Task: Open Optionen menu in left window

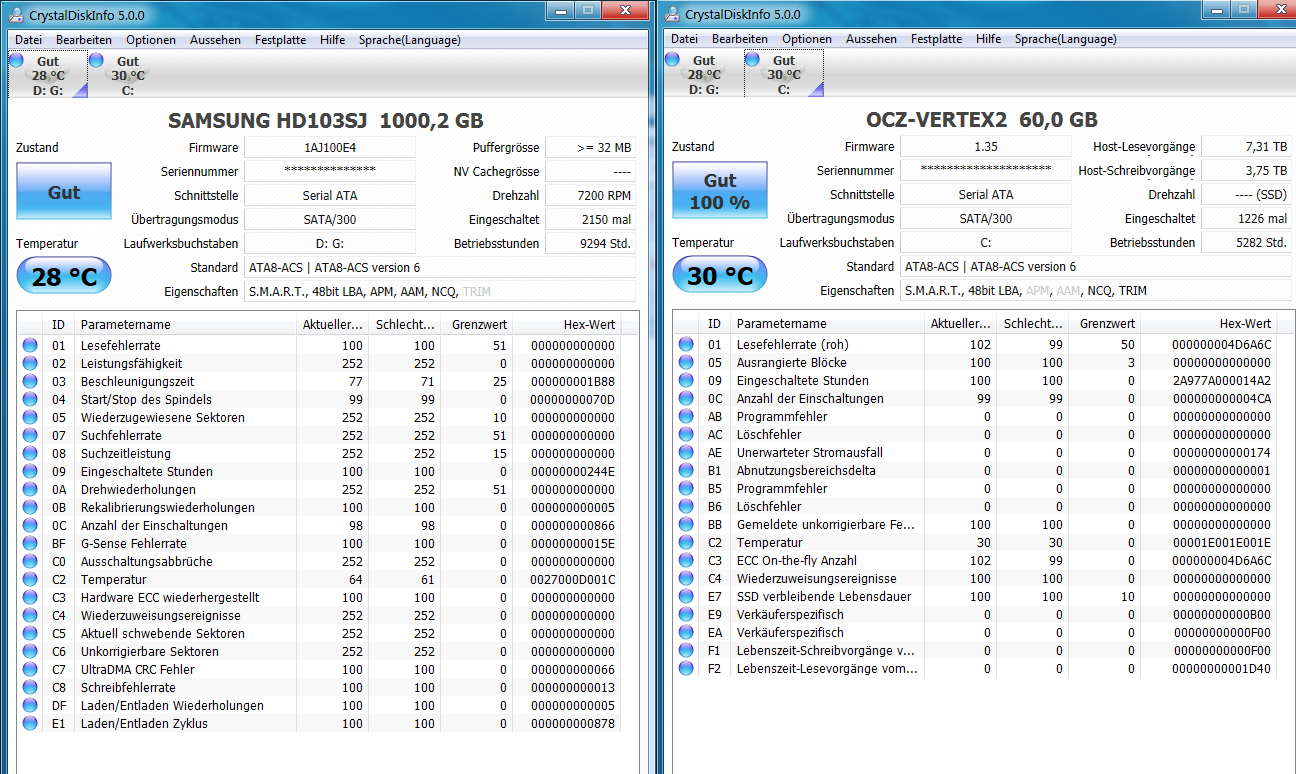Action: (151, 40)
